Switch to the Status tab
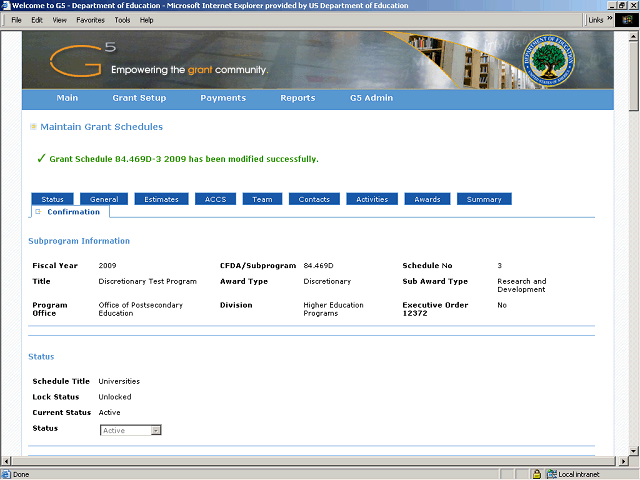640x480 pixels. 52,199
